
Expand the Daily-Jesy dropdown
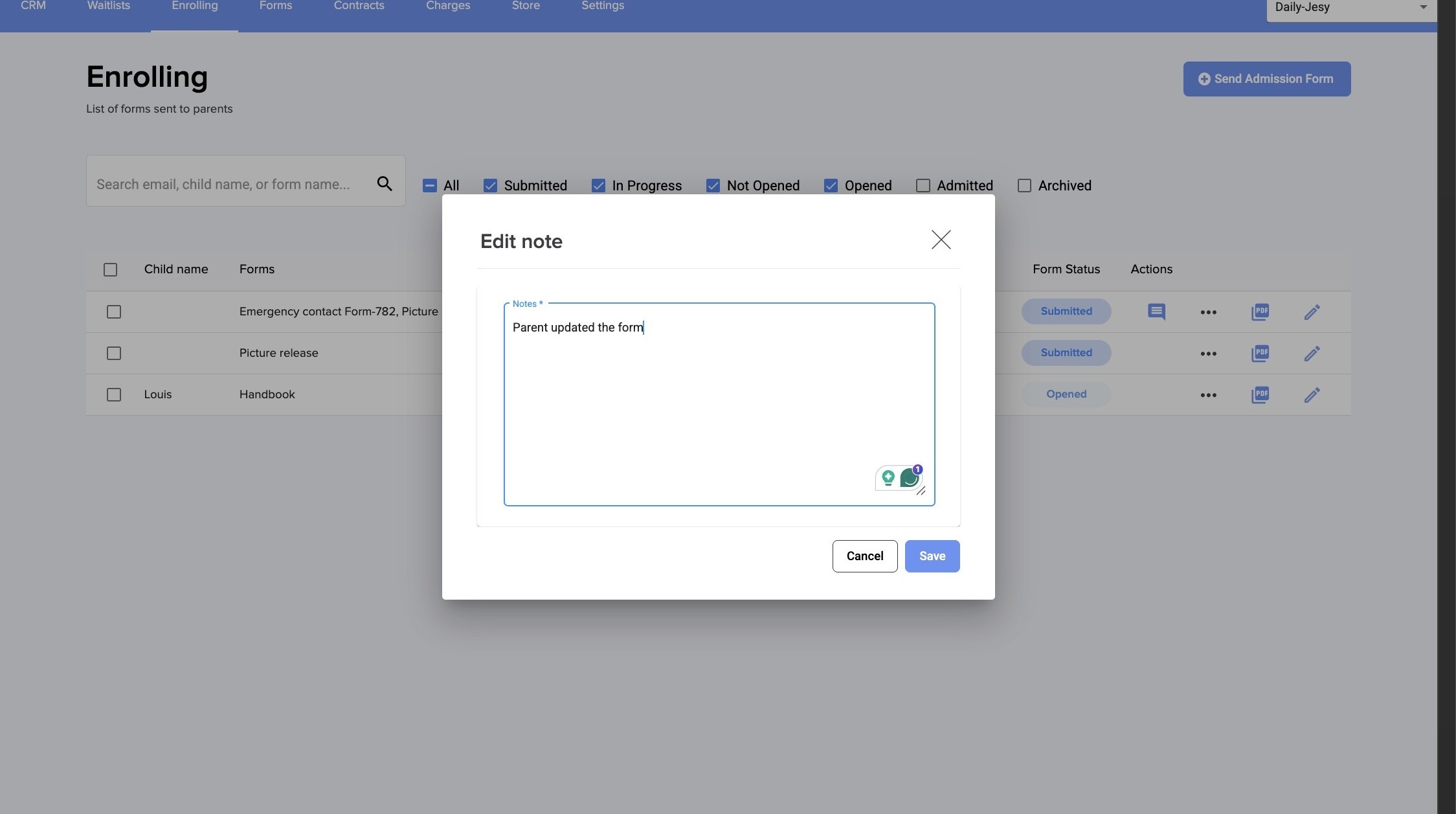(1423, 8)
